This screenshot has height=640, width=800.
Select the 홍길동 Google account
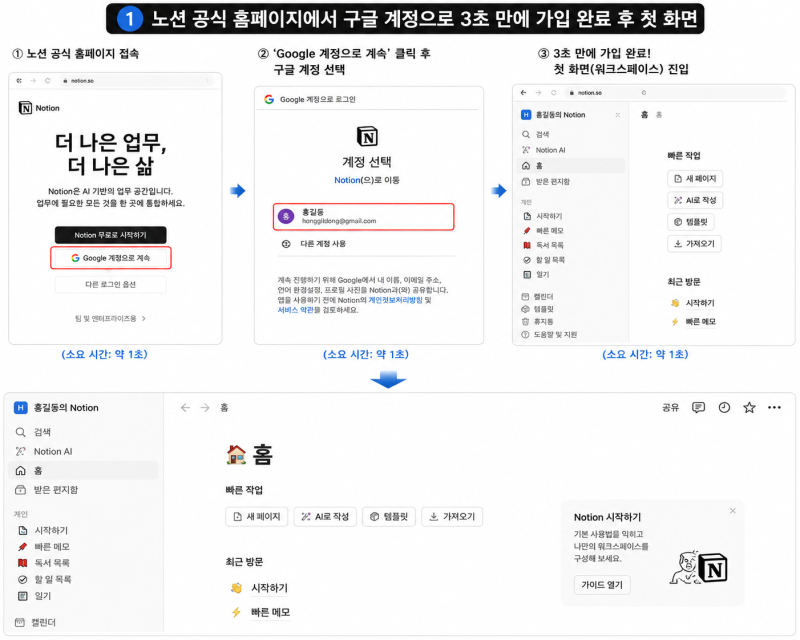[363, 217]
